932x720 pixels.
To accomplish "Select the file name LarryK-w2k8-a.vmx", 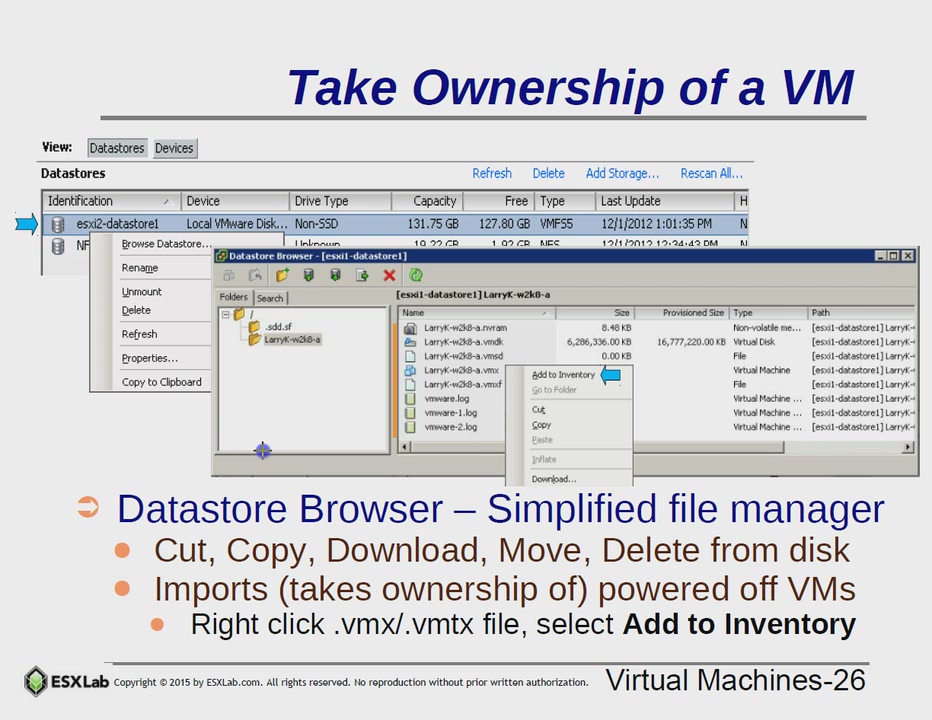I will pos(461,370).
